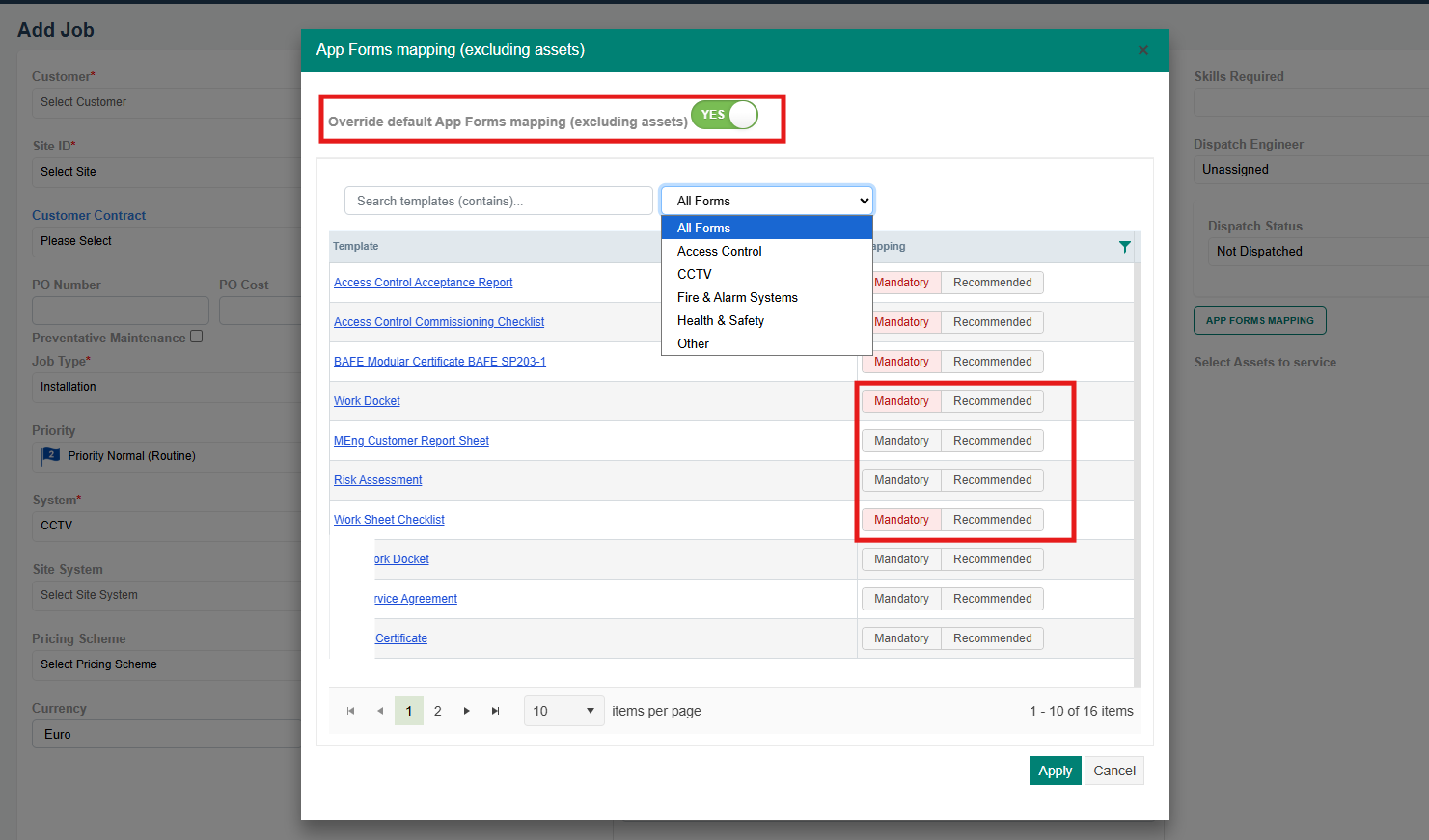Click the Apply button

point(1055,771)
